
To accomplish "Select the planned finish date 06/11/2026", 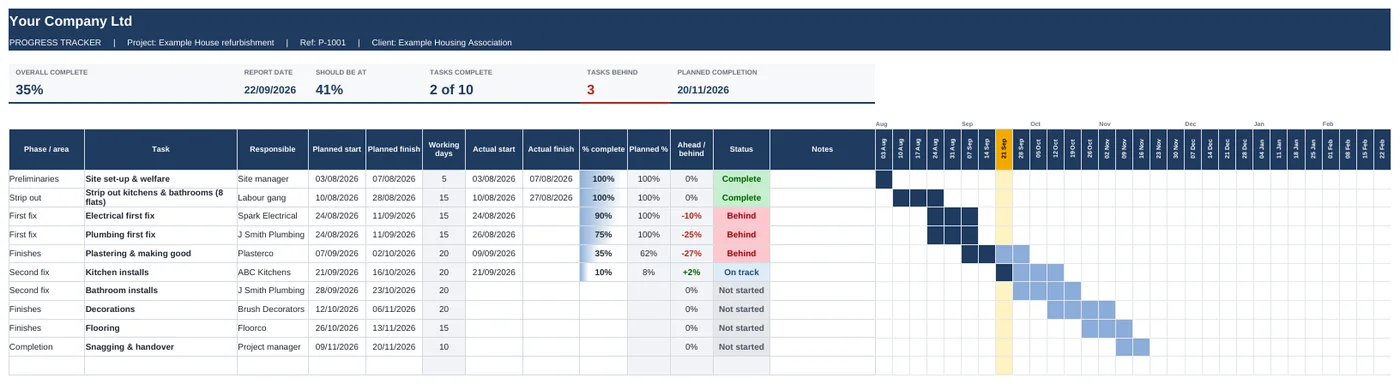I will pyautogui.click(x=394, y=310).
